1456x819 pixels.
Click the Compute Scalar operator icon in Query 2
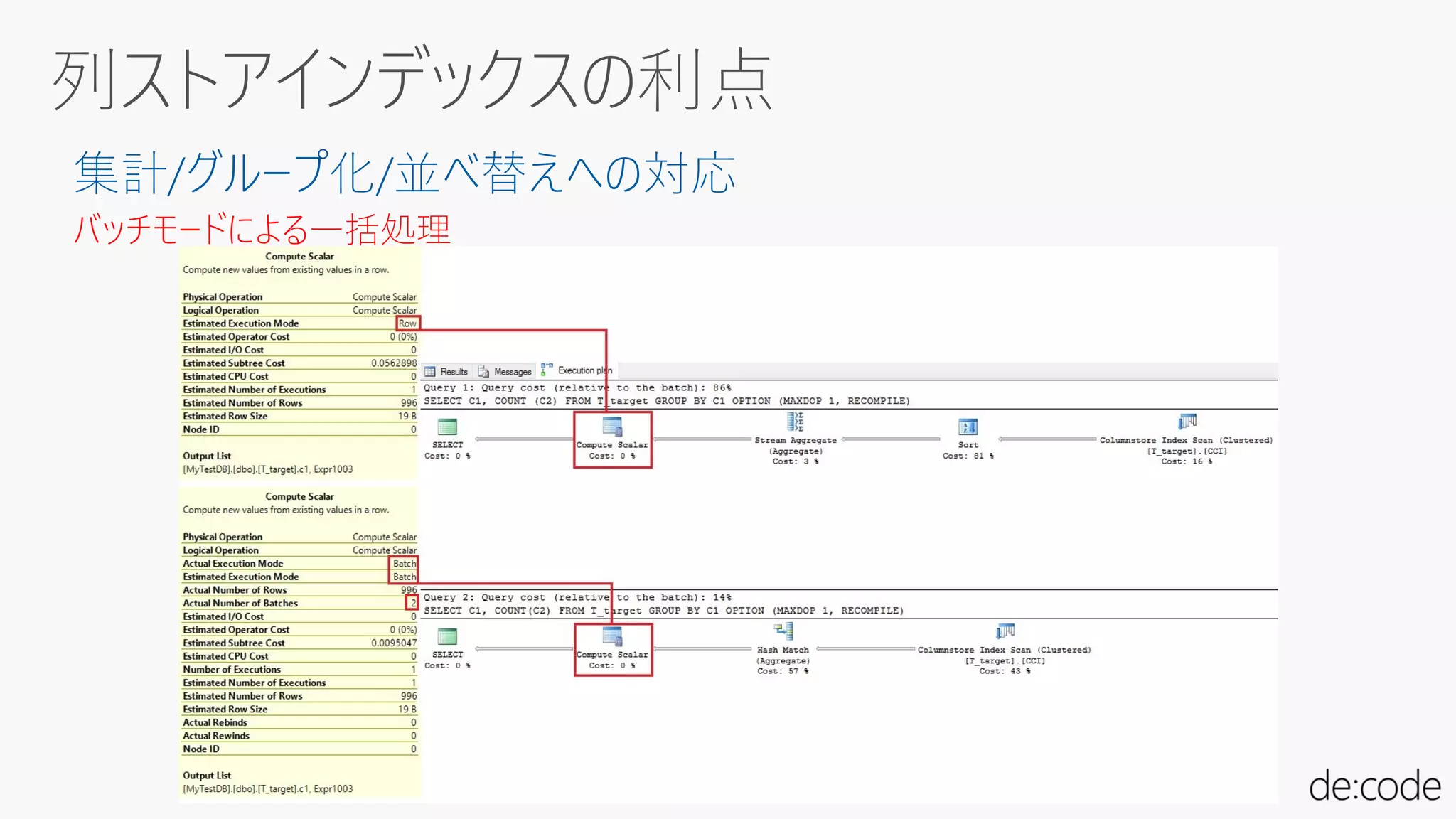tap(612, 636)
